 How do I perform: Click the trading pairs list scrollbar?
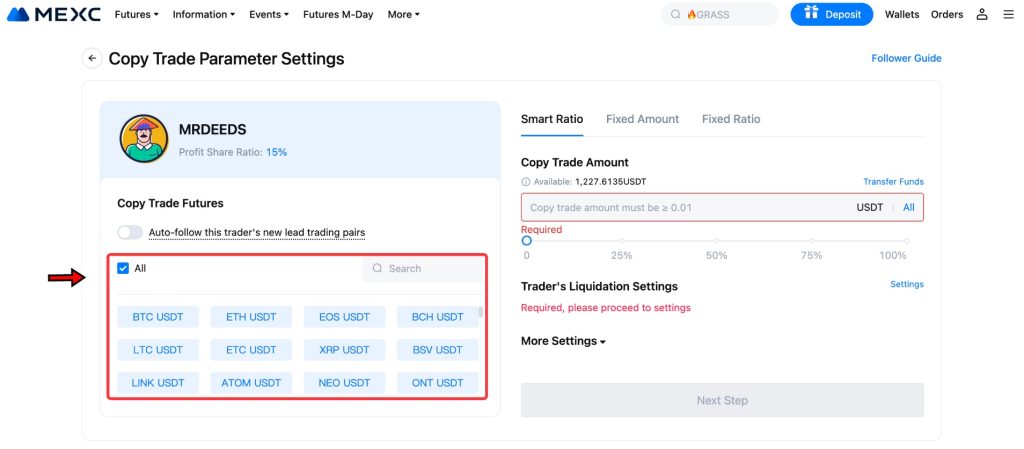(x=481, y=312)
